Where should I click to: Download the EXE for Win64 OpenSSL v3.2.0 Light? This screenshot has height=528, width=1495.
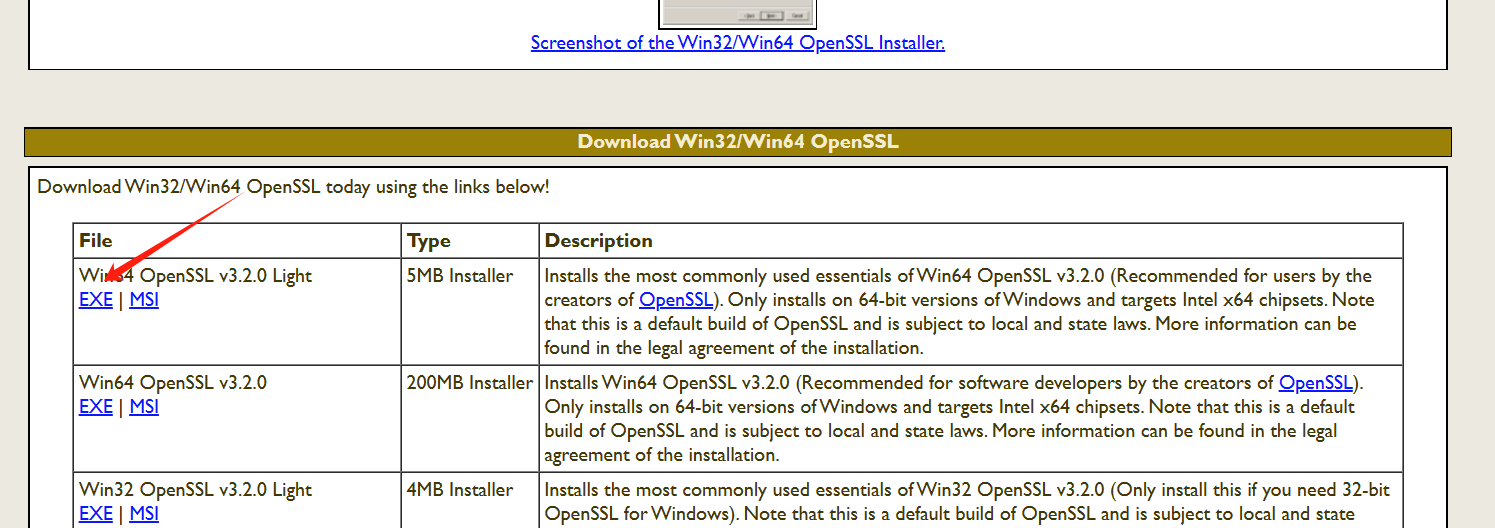[x=96, y=300]
